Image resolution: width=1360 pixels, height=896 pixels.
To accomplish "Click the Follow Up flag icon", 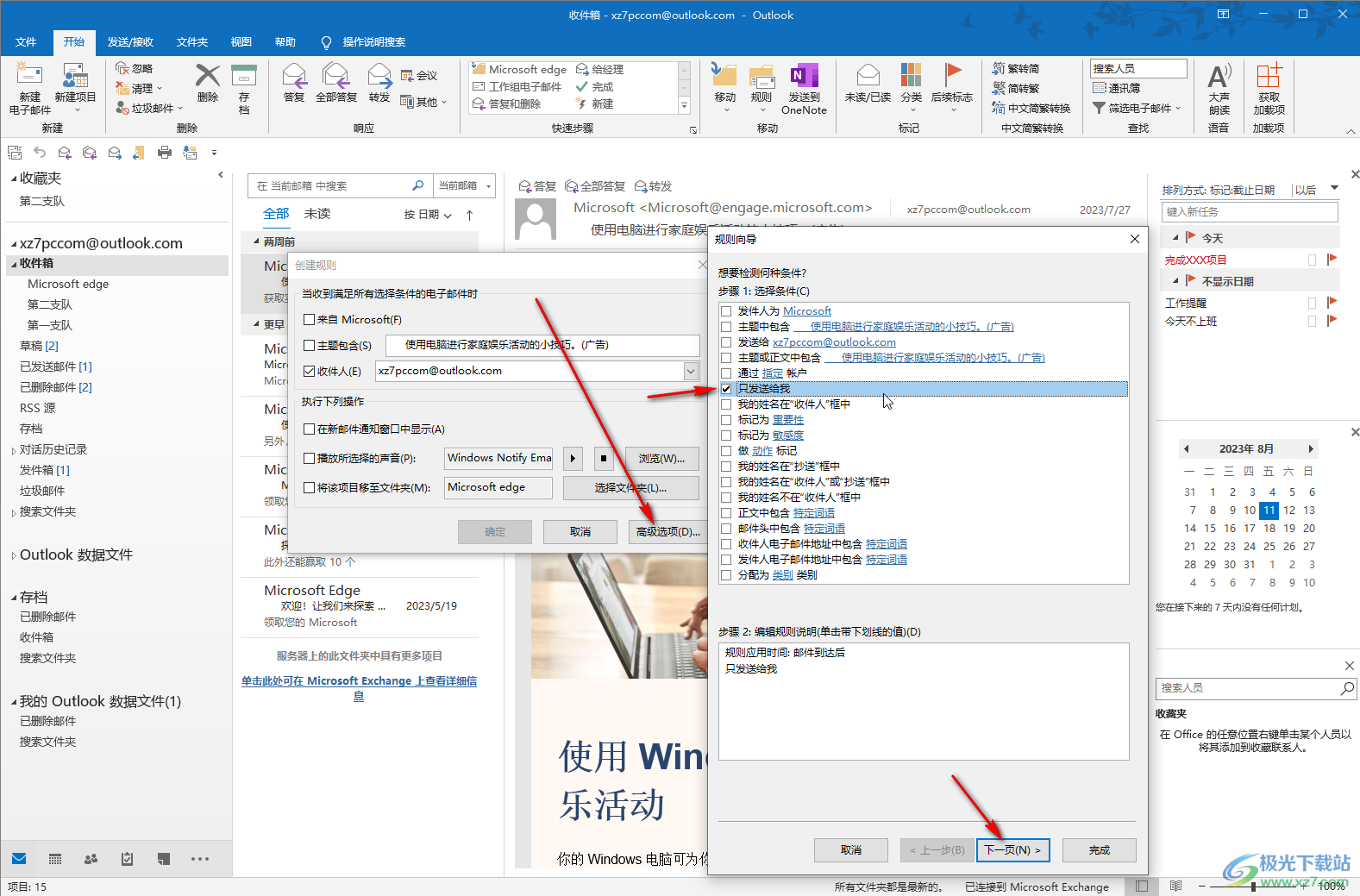I will coord(952,75).
